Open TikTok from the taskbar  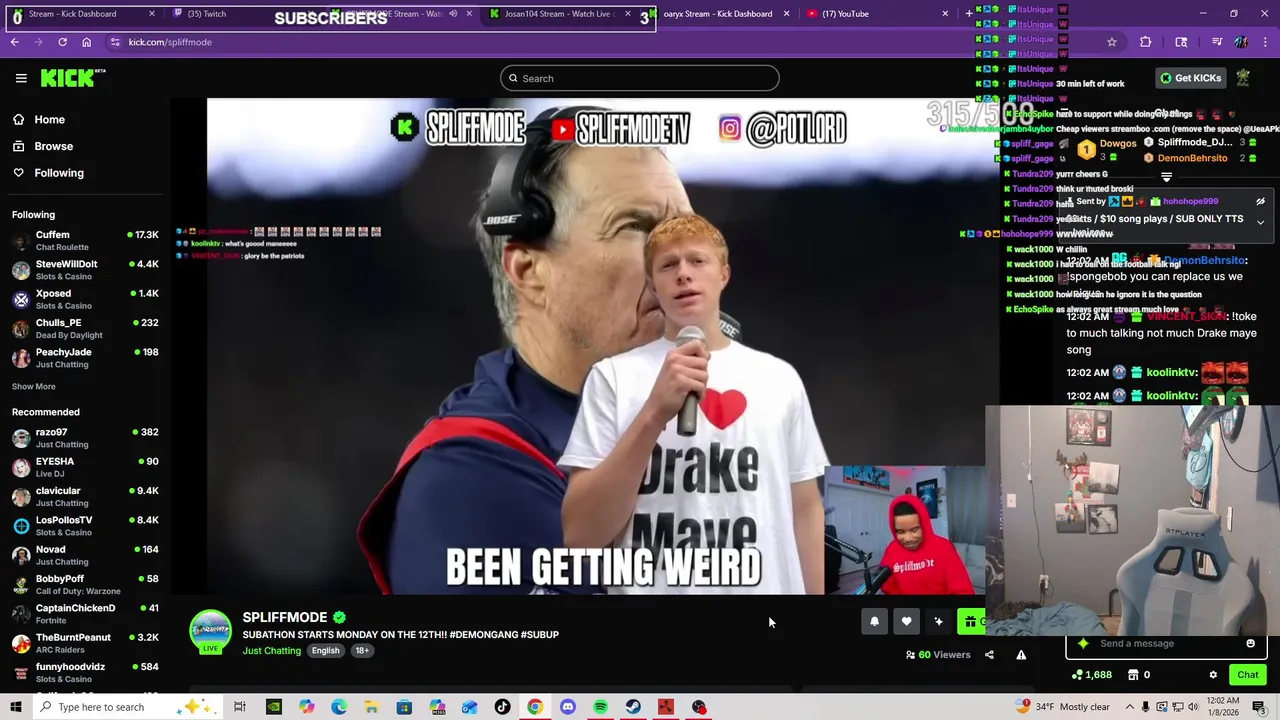(x=502, y=707)
